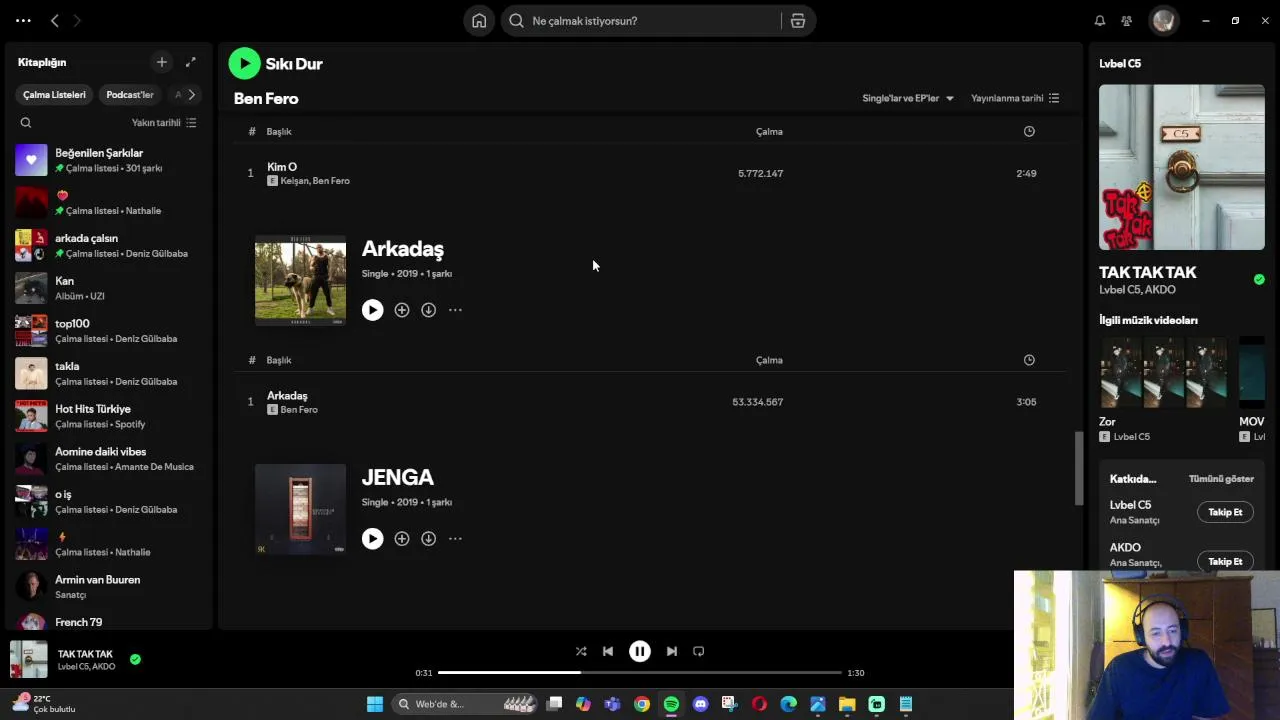Open the top100 playlist
This screenshot has width=1280, height=720.
pos(108,331)
